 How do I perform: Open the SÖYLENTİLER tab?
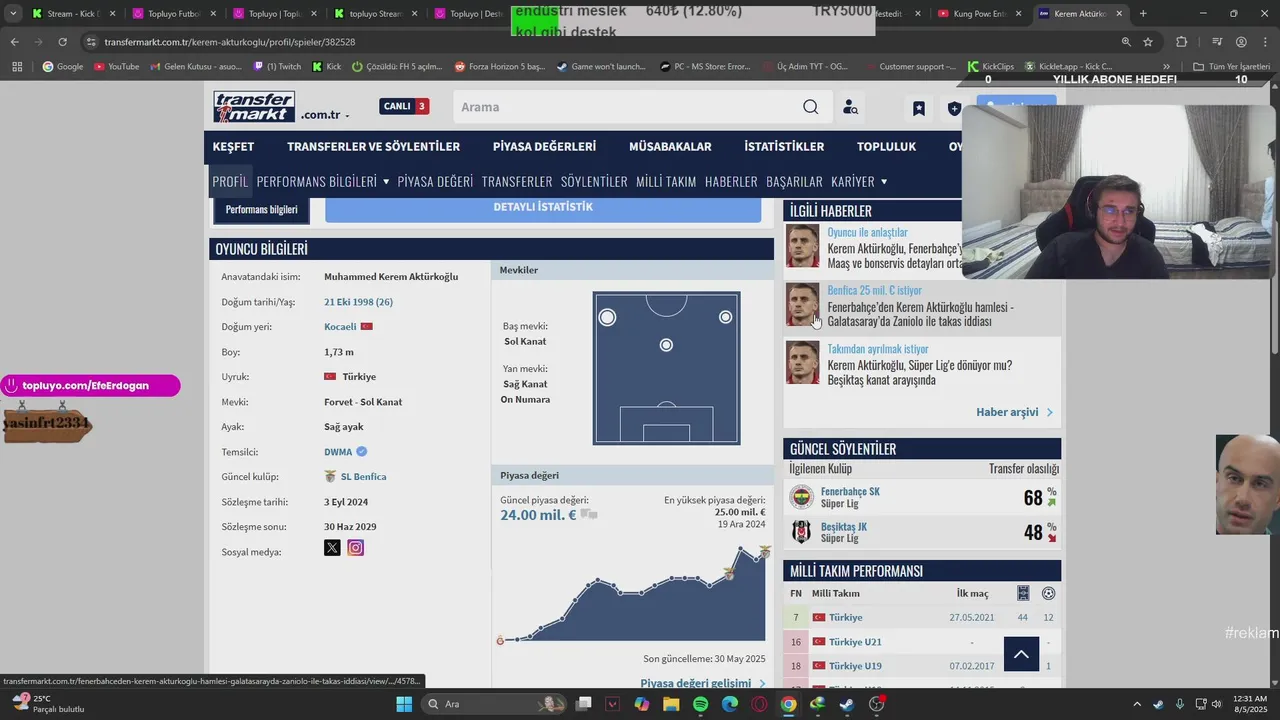pos(594,181)
